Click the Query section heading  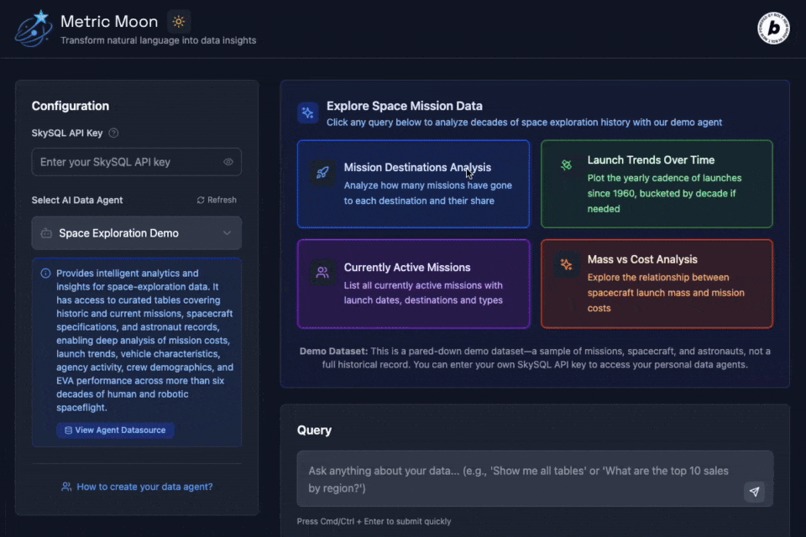[314, 430]
